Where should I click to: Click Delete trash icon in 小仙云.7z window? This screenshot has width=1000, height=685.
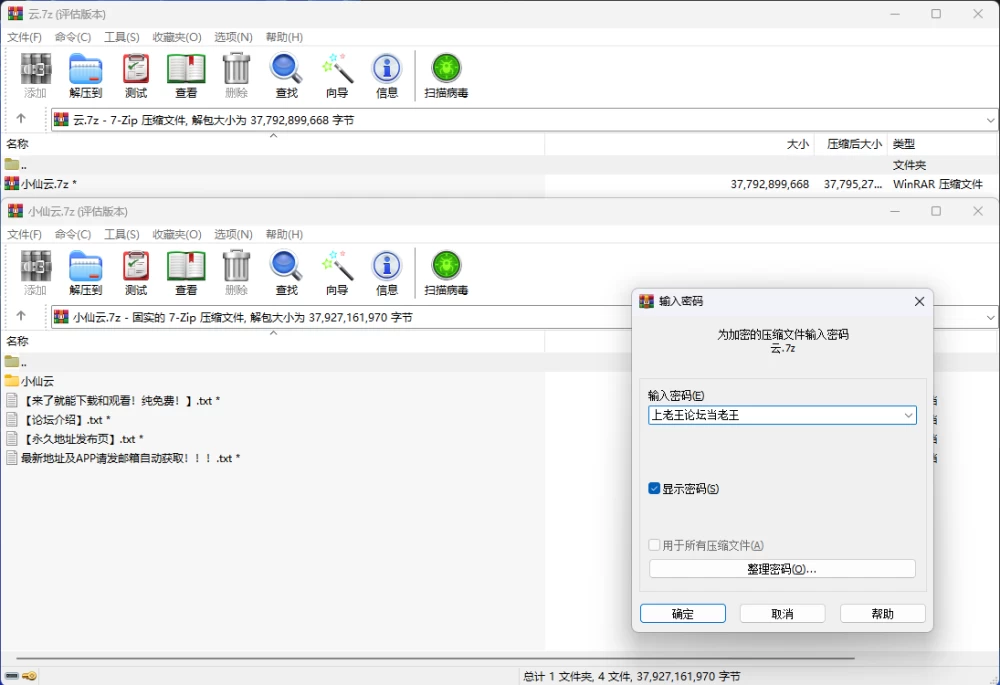coord(236,272)
